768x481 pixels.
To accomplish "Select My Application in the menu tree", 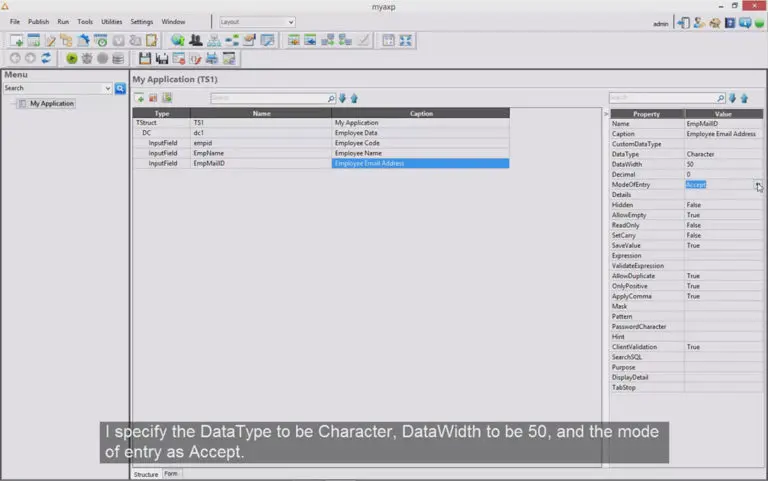I will (x=51, y=103).
